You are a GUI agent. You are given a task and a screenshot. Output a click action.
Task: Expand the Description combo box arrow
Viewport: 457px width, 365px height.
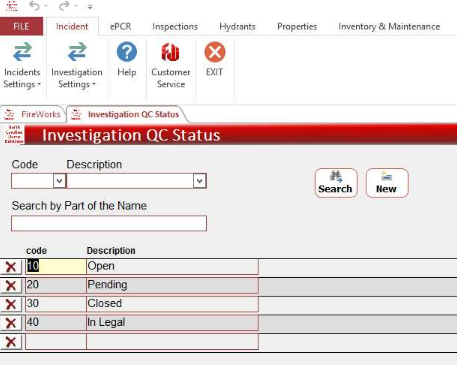coord(199,181)
